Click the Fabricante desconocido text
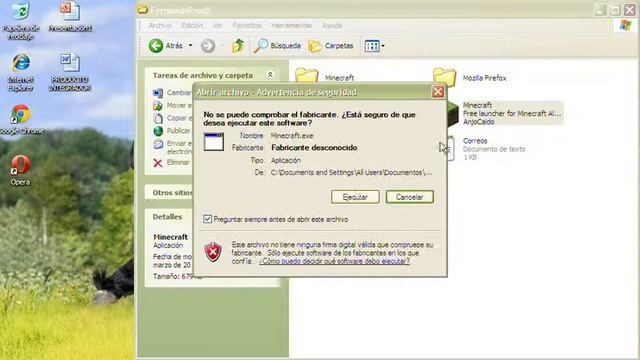640x360 pixels. (314, 147)
